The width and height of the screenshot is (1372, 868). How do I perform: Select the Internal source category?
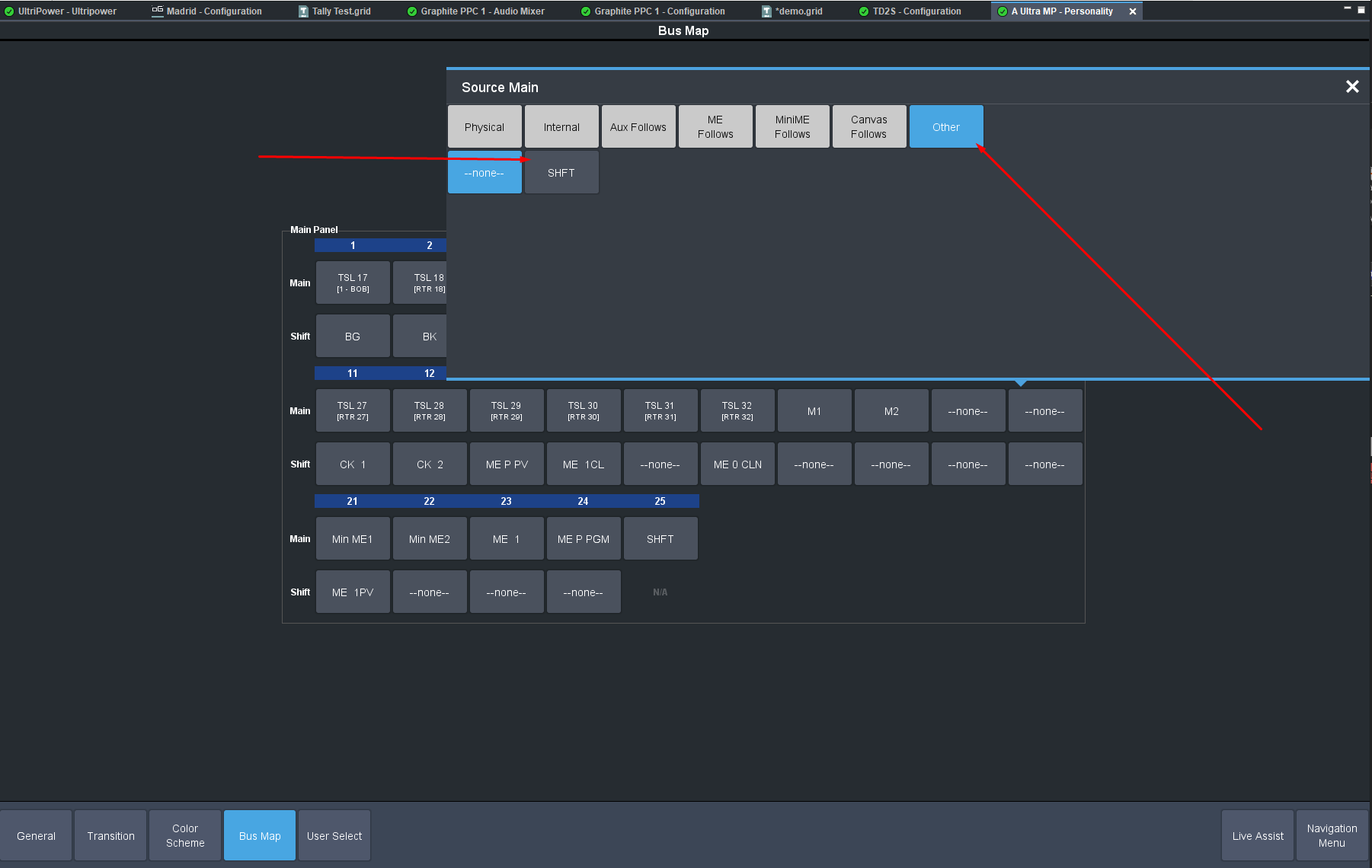(561, 127)
